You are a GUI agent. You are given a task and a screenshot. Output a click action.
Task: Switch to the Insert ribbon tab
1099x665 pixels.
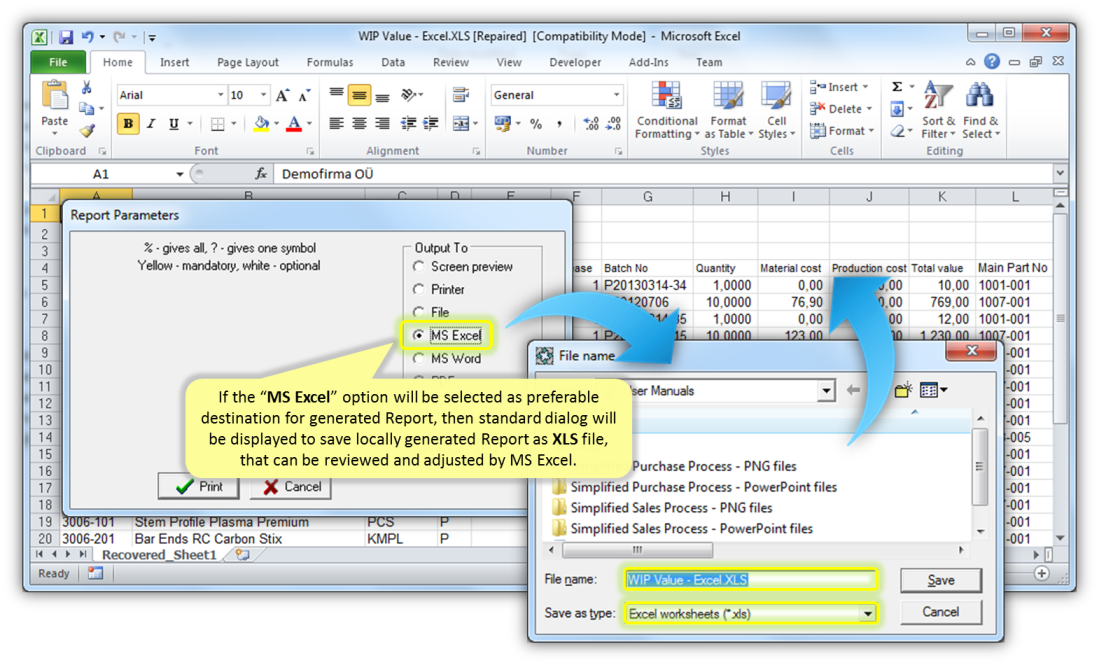click(x=174, y=62)
